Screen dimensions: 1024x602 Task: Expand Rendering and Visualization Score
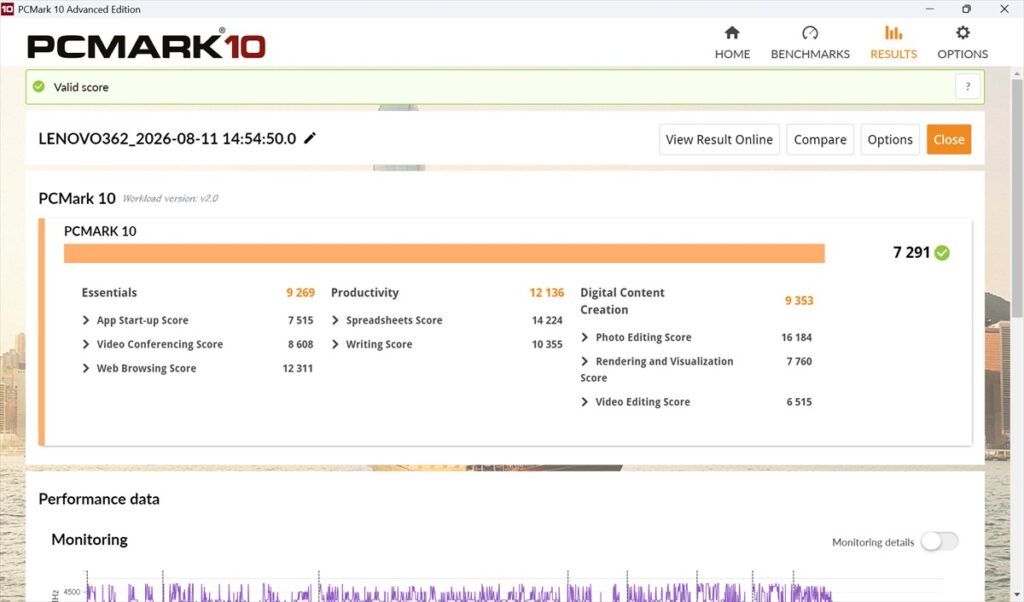(x=584, y=361)
